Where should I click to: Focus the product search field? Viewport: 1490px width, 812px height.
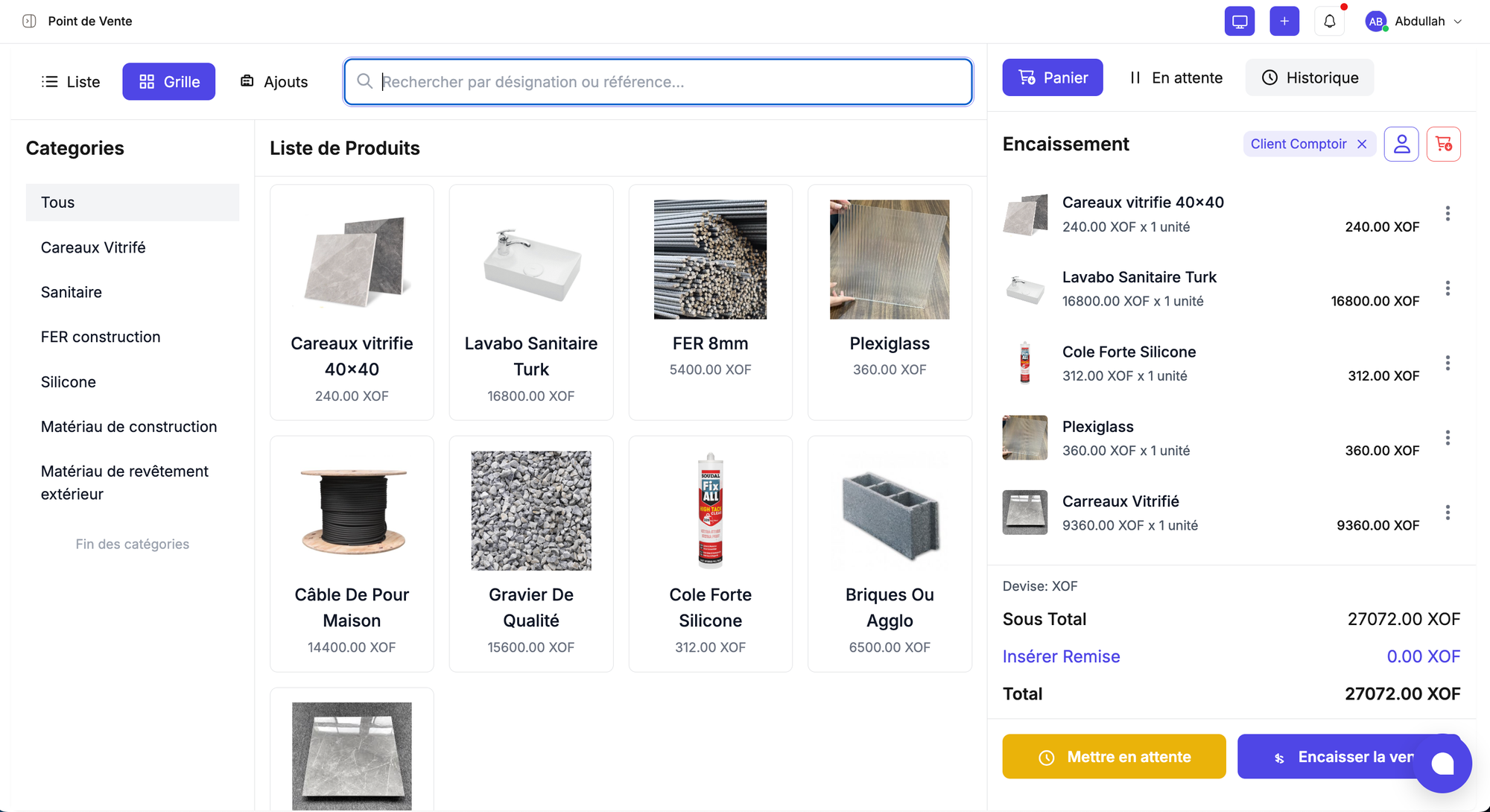pyautogui.click(x=658, y=82)
